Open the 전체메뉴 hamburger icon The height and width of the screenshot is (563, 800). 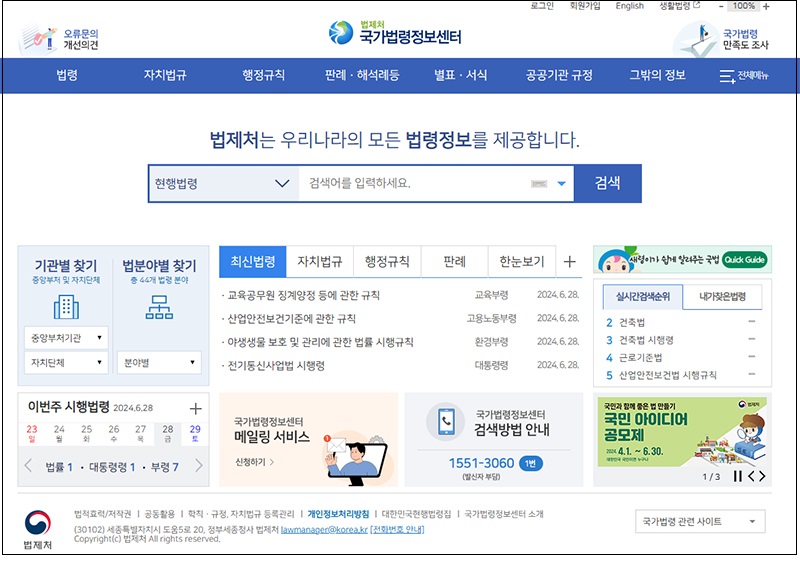(x=727, y=77)
